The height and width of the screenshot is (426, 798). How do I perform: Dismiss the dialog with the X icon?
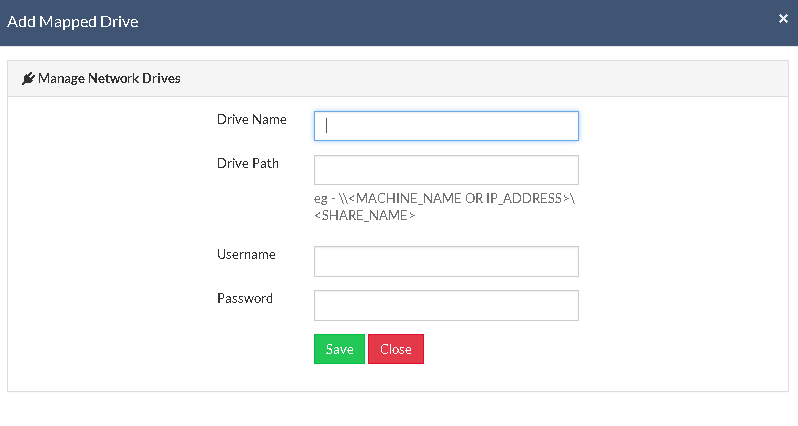click(783, 19)
